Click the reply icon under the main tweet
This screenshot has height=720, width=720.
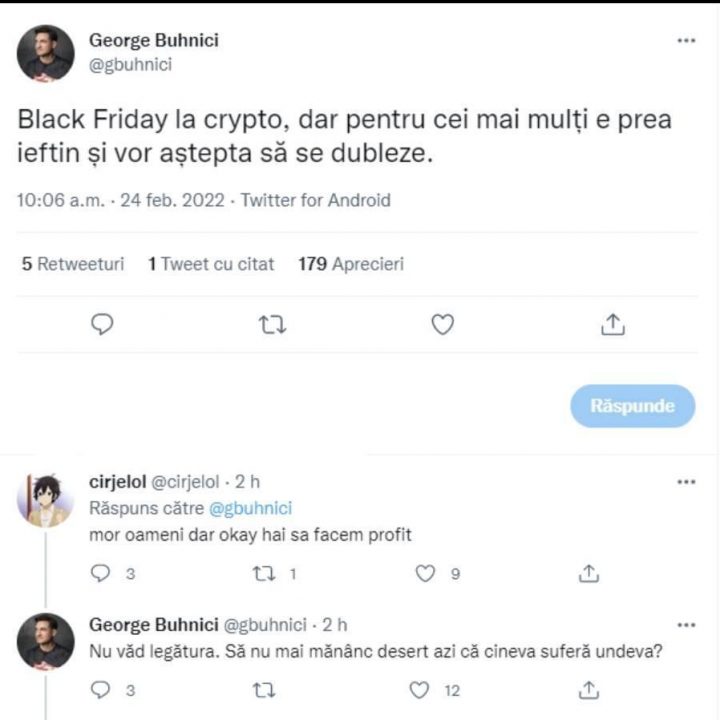click(103, 324)
